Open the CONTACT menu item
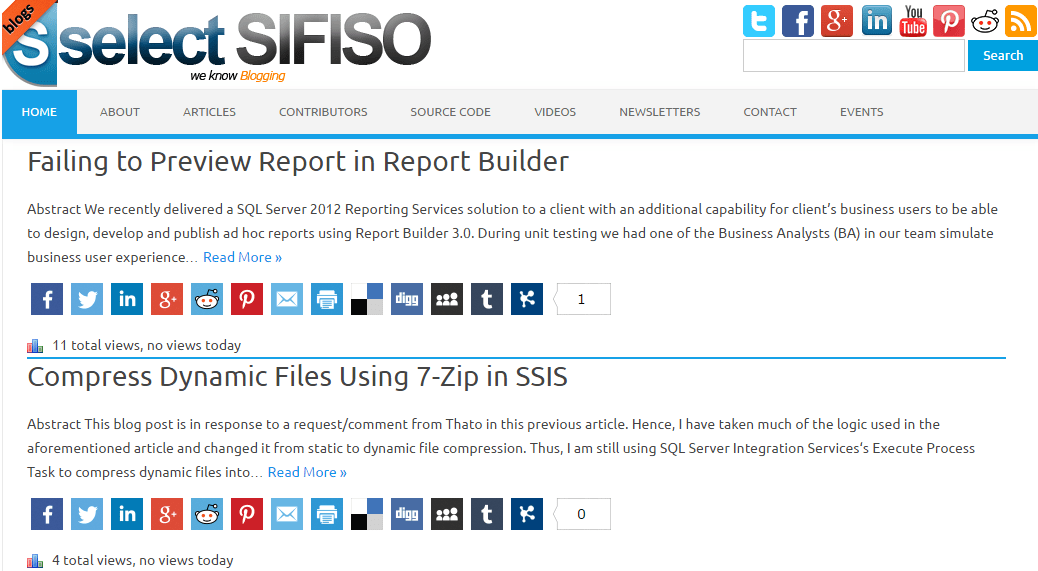This screenshot has height=571, width=1038. [x=770, y=112]
